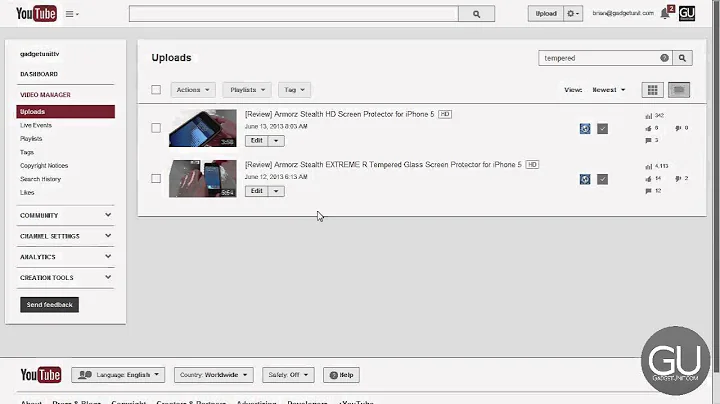The width and height of the screenshot is (720, 404).
Task: Click the Upload button in header
Action: coord(546,14)
